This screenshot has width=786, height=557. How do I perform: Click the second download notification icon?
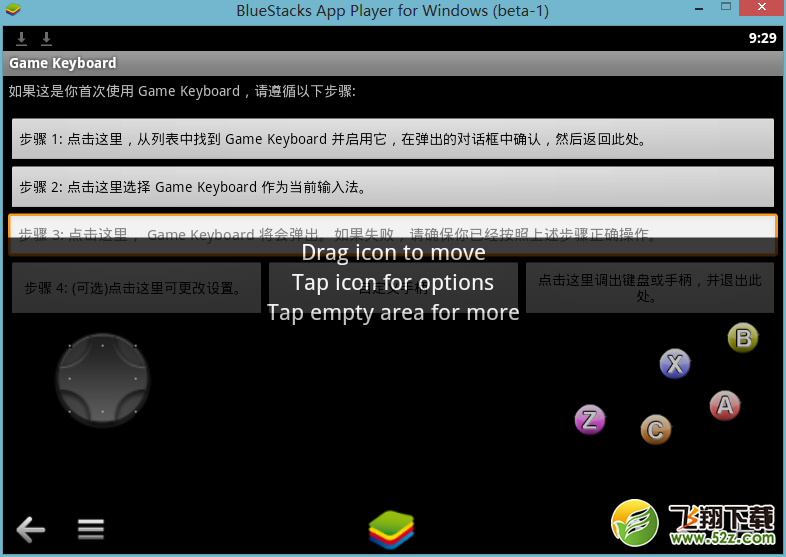click(47, 39)
